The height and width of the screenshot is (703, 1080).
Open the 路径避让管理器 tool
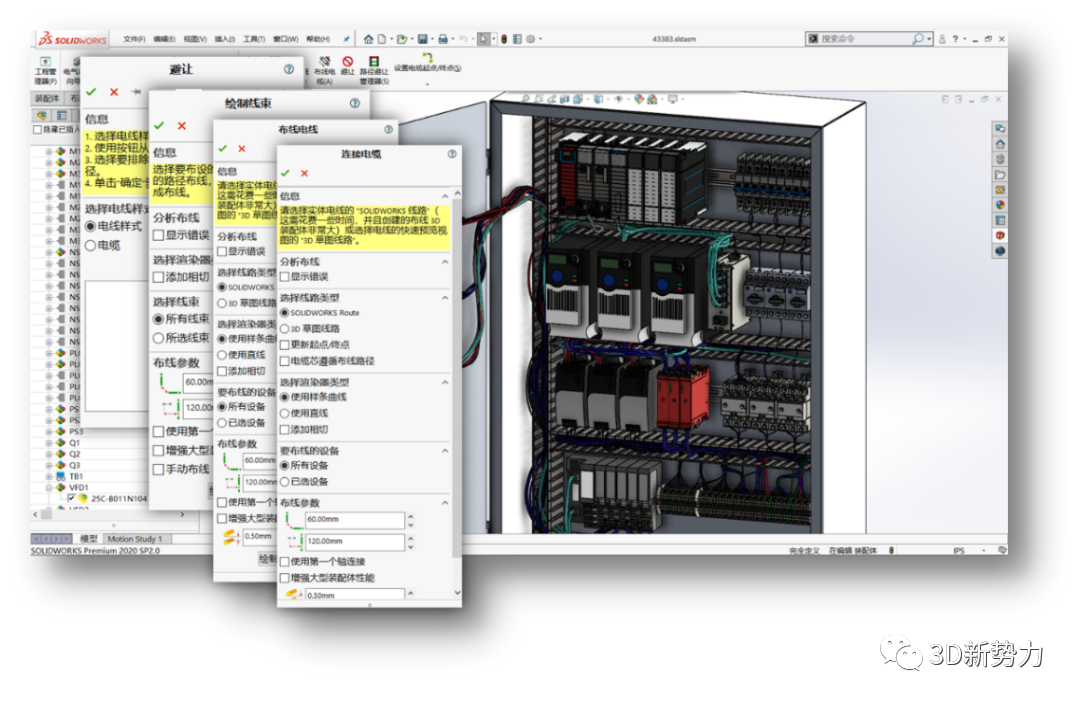[372, 63]
